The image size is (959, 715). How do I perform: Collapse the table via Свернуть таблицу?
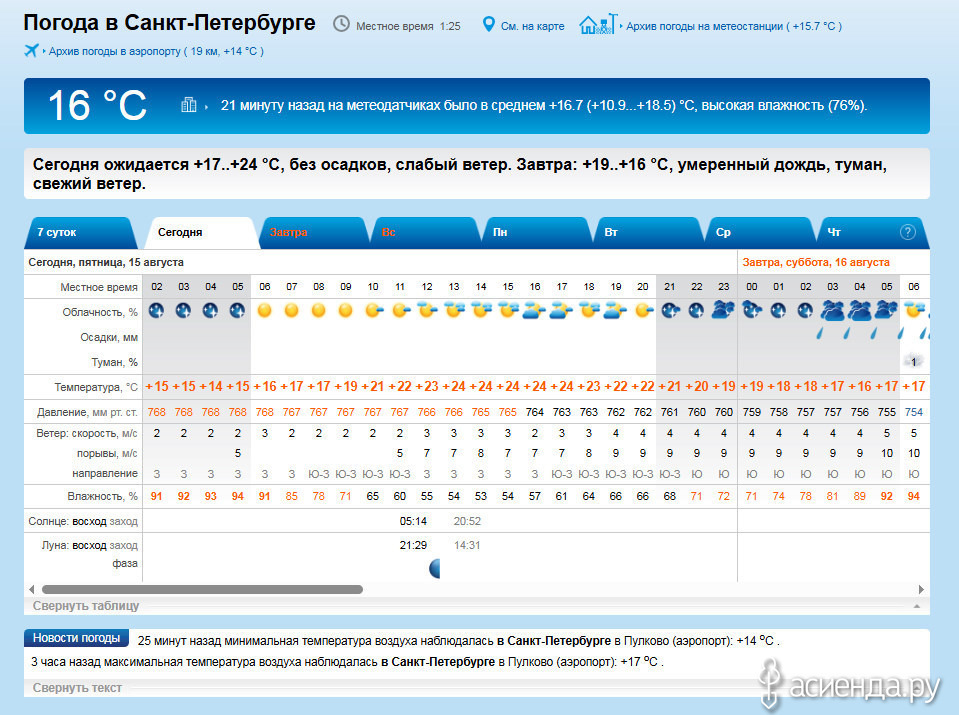[x=86, y=606]
